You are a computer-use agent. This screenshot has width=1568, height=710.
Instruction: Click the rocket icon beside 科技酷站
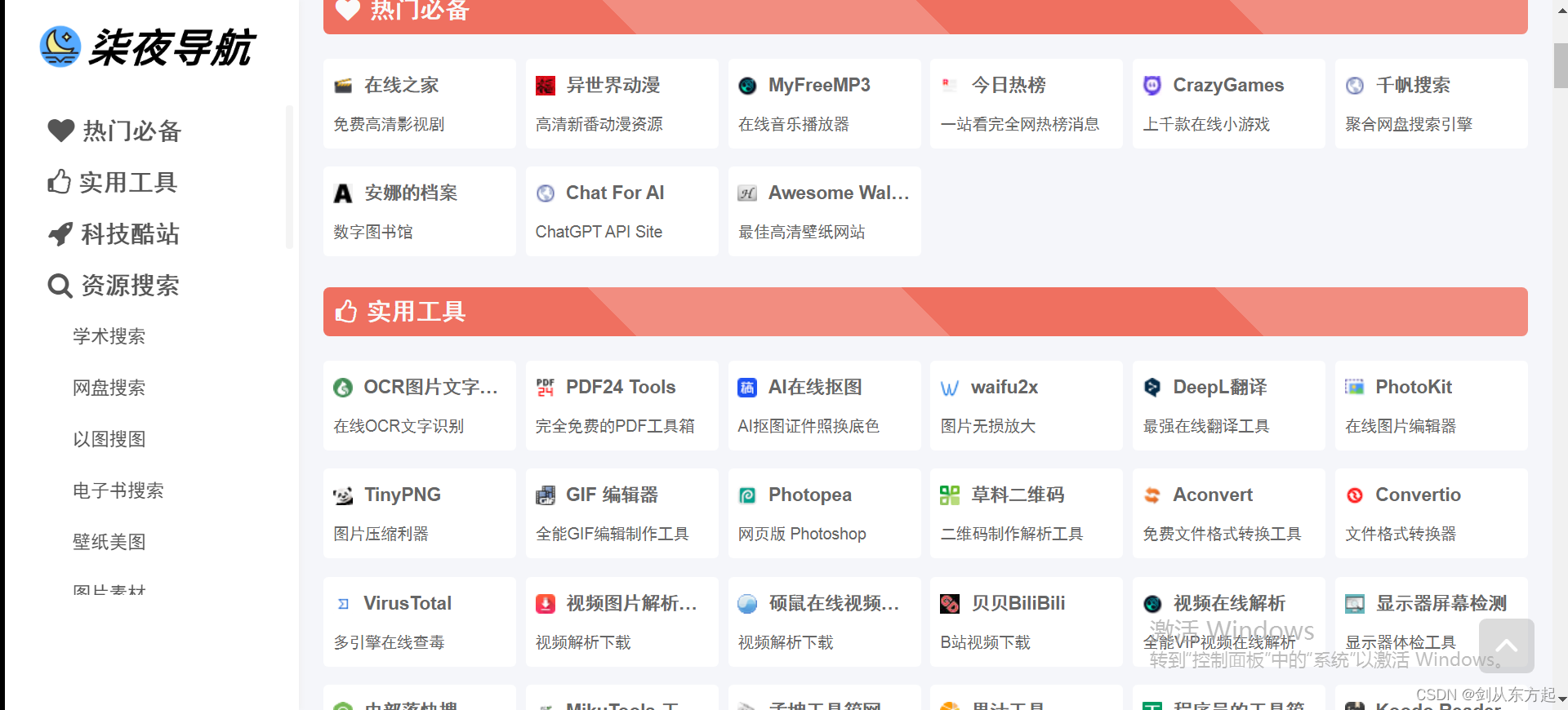pyautogui.click(x=60, y=234)
